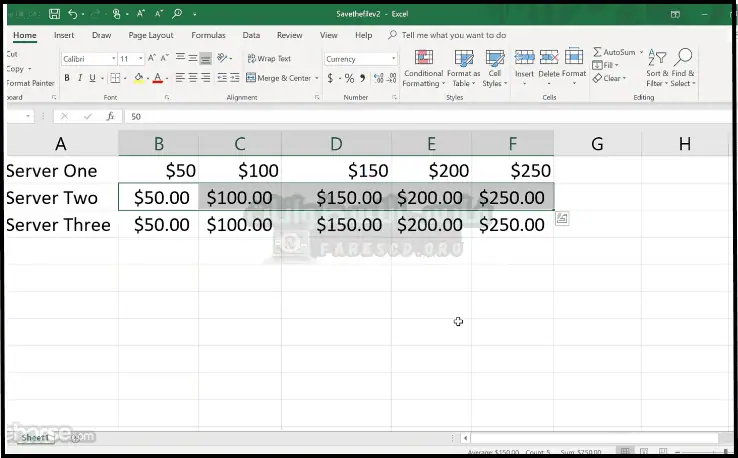Click the AutoSum button
The image size is (738, 458).
coord(614,52)
